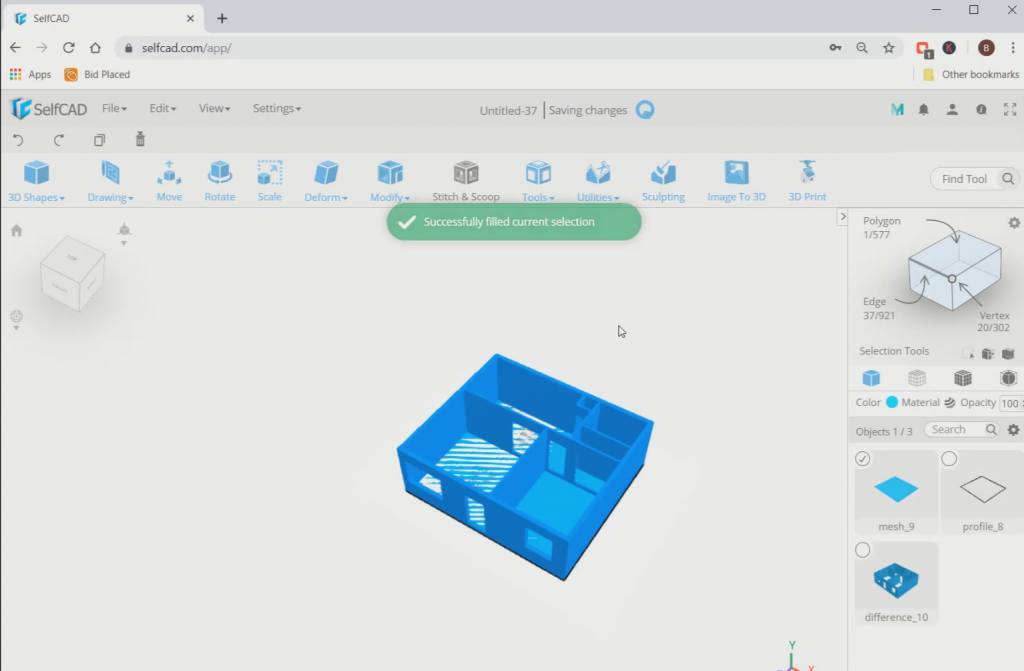1024x671 pixels.
Task: Open the Edit menu
Action: click(161, 108)
